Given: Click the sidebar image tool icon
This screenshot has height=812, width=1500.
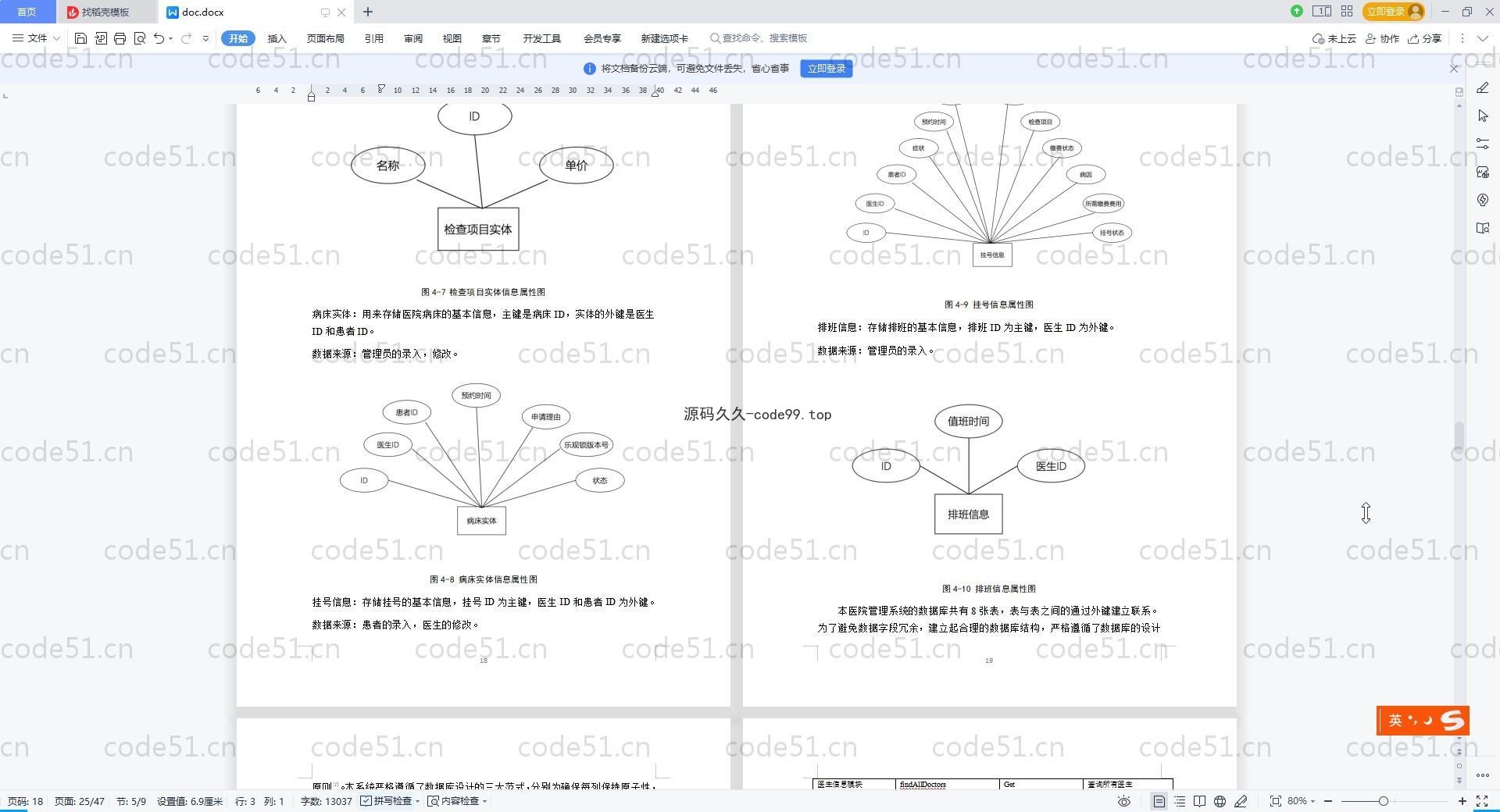Looking at the screenshot, I should [x=1483, y=173].
